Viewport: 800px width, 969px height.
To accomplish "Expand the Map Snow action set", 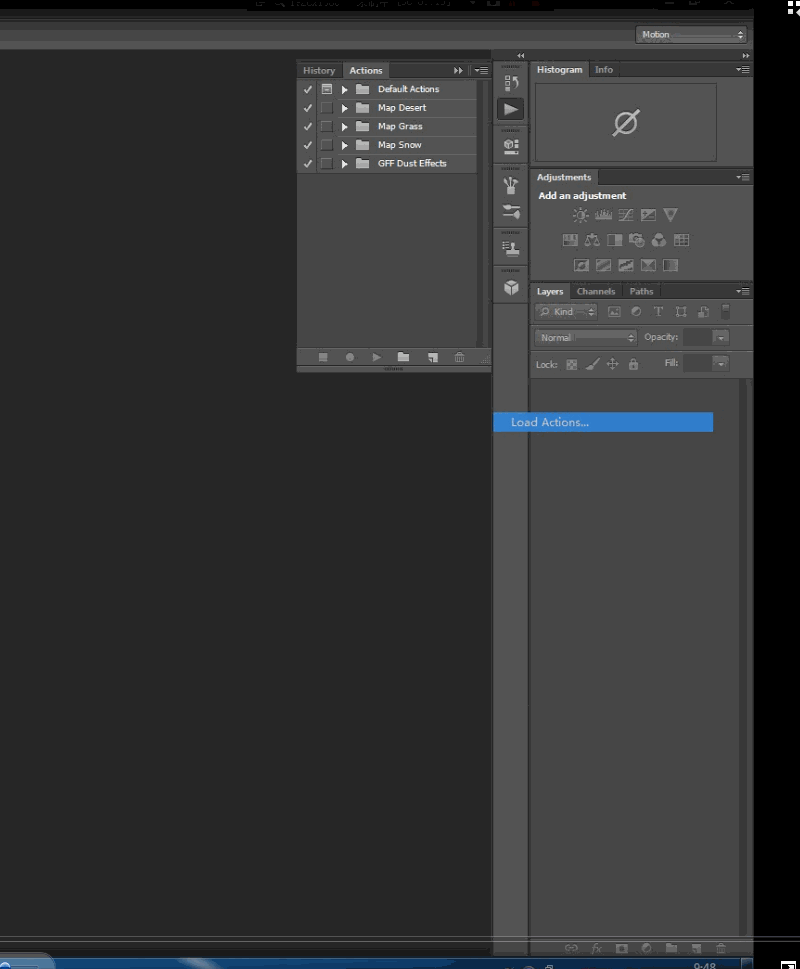I will 345,145.
